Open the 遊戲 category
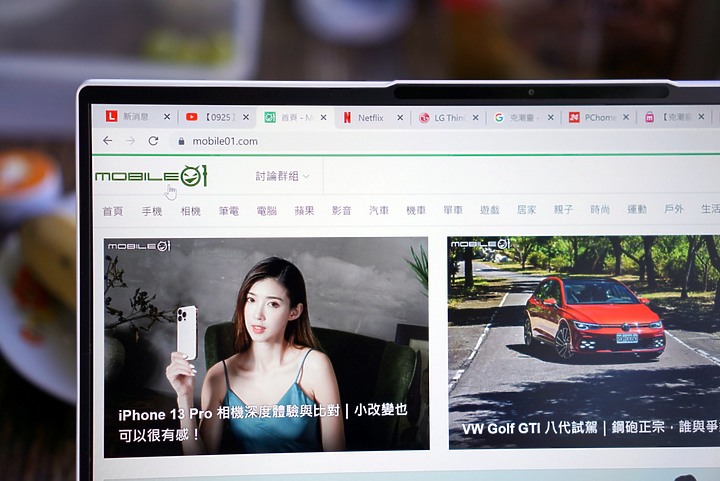720x481 pixels. point(489,210)
